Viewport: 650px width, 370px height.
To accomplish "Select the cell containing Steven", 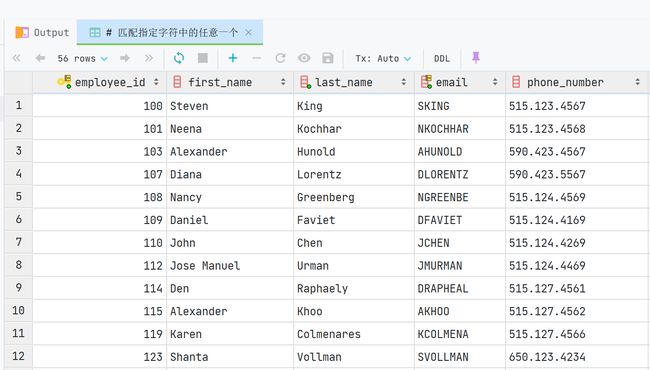I will tap(230, 106).
